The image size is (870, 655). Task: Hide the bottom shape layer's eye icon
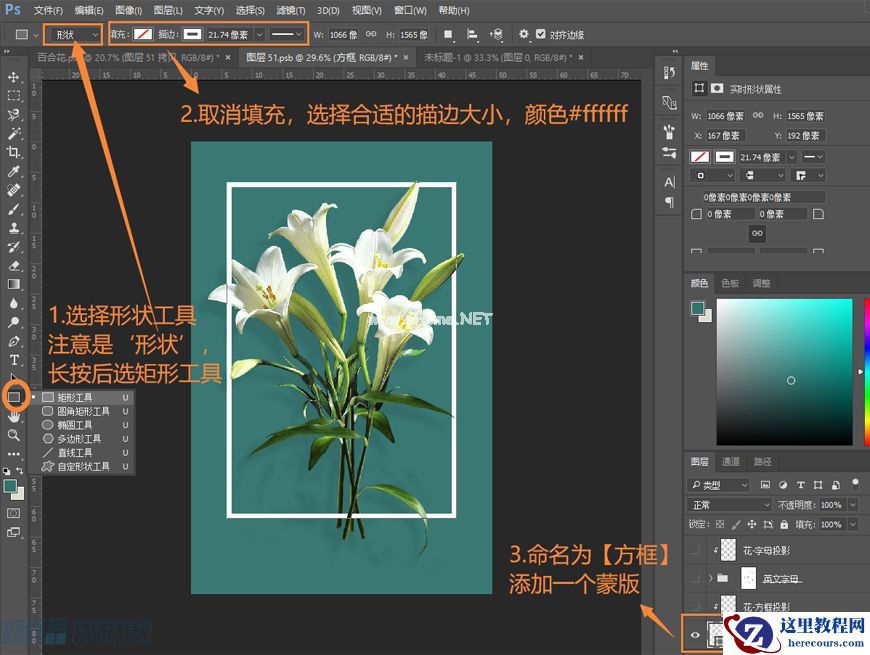(x=697, y=634)
